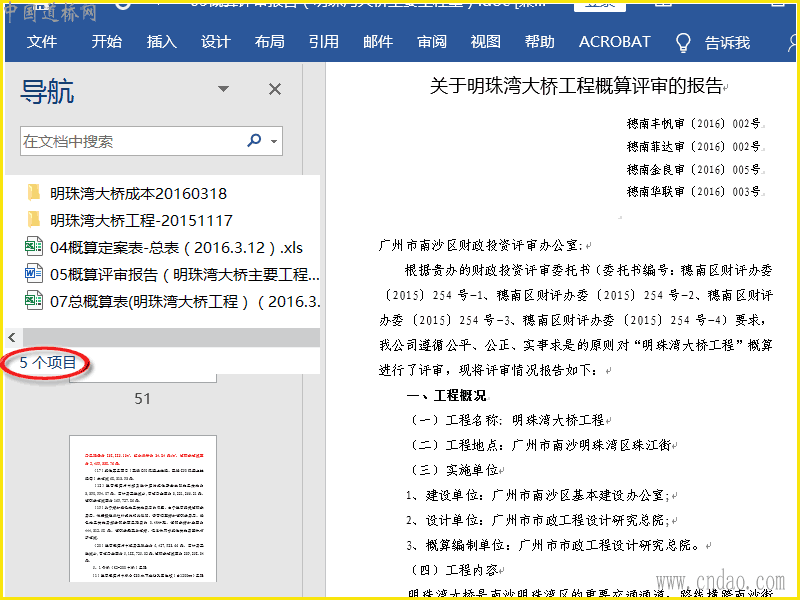Image resolution: width=800 pixels, height=600 pixels.
Task: Select the red-text page thumbnail below page 51
Action: point(143,510)
